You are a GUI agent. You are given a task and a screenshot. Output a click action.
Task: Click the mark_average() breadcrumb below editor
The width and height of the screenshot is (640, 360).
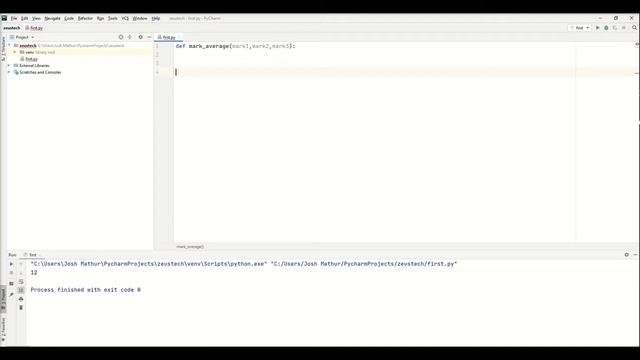190,247
